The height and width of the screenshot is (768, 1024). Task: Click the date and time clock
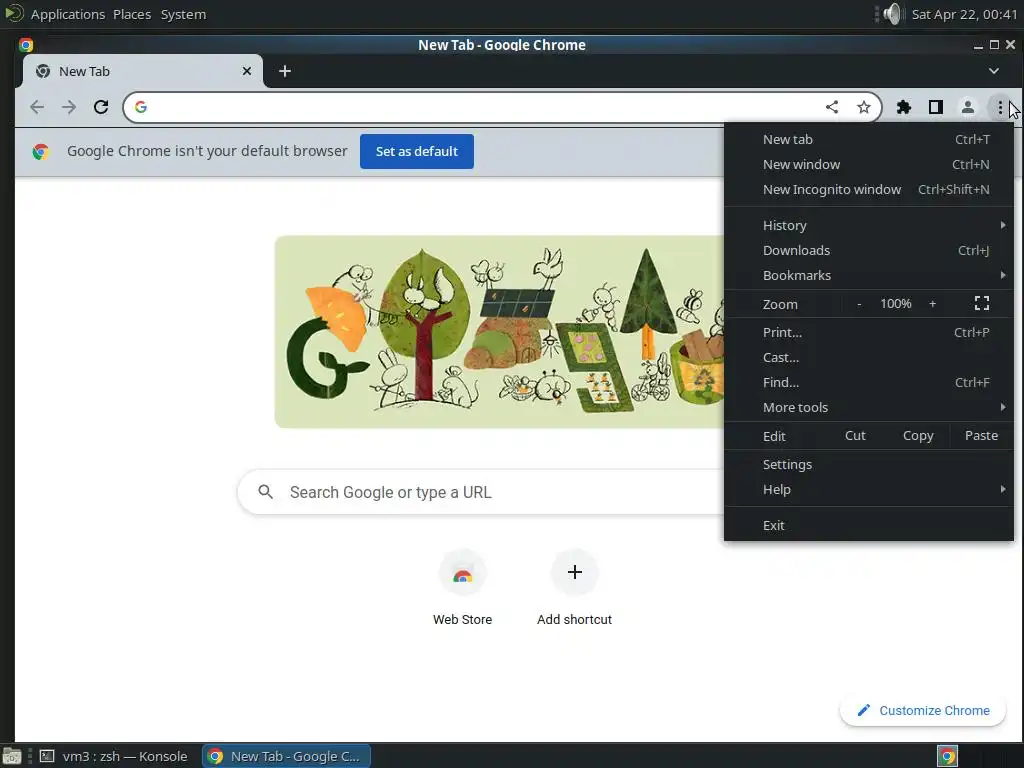[x=964, y=14]
